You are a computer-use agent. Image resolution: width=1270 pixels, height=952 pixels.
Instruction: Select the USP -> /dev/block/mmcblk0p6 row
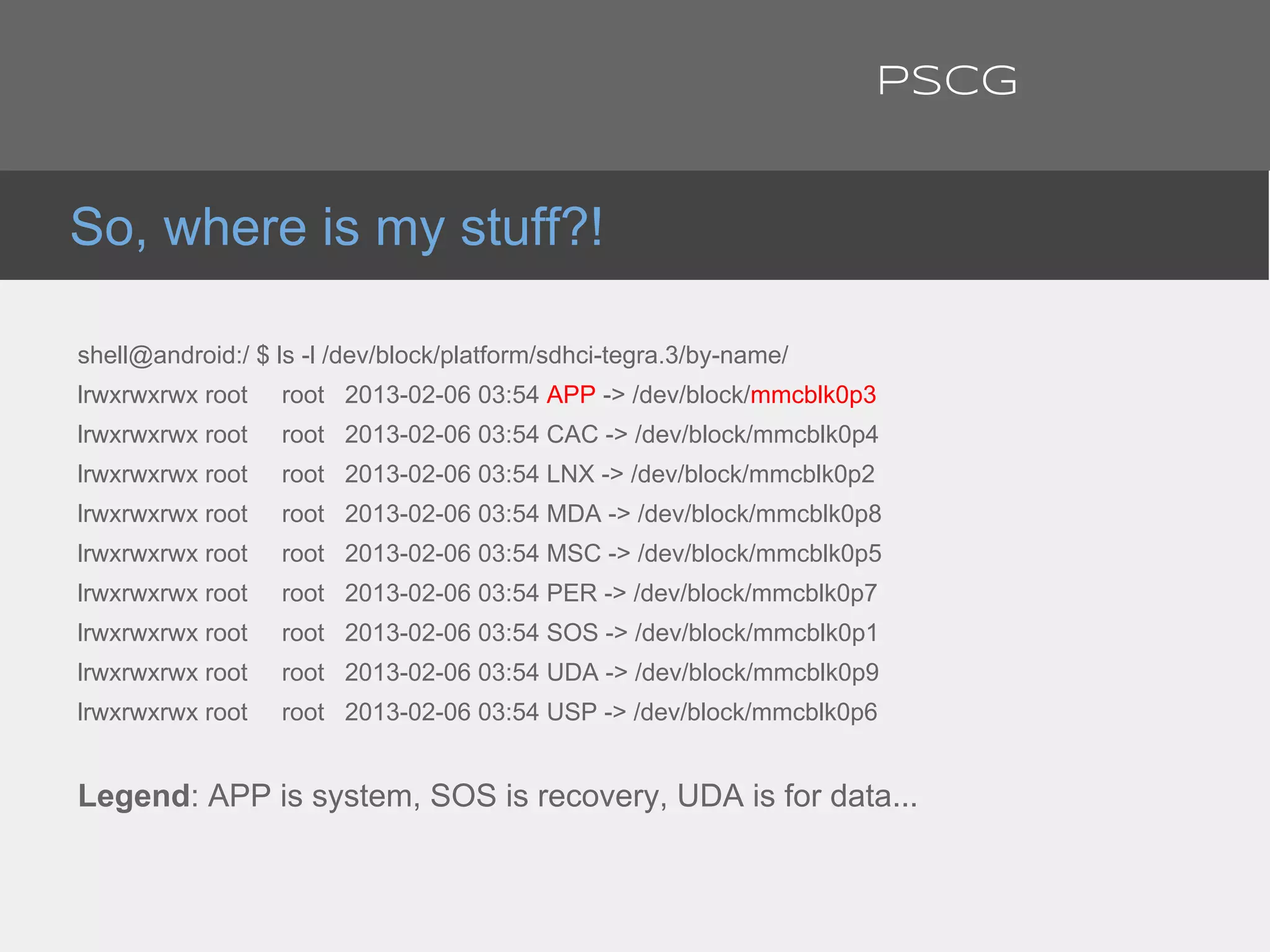click(477, 712)
